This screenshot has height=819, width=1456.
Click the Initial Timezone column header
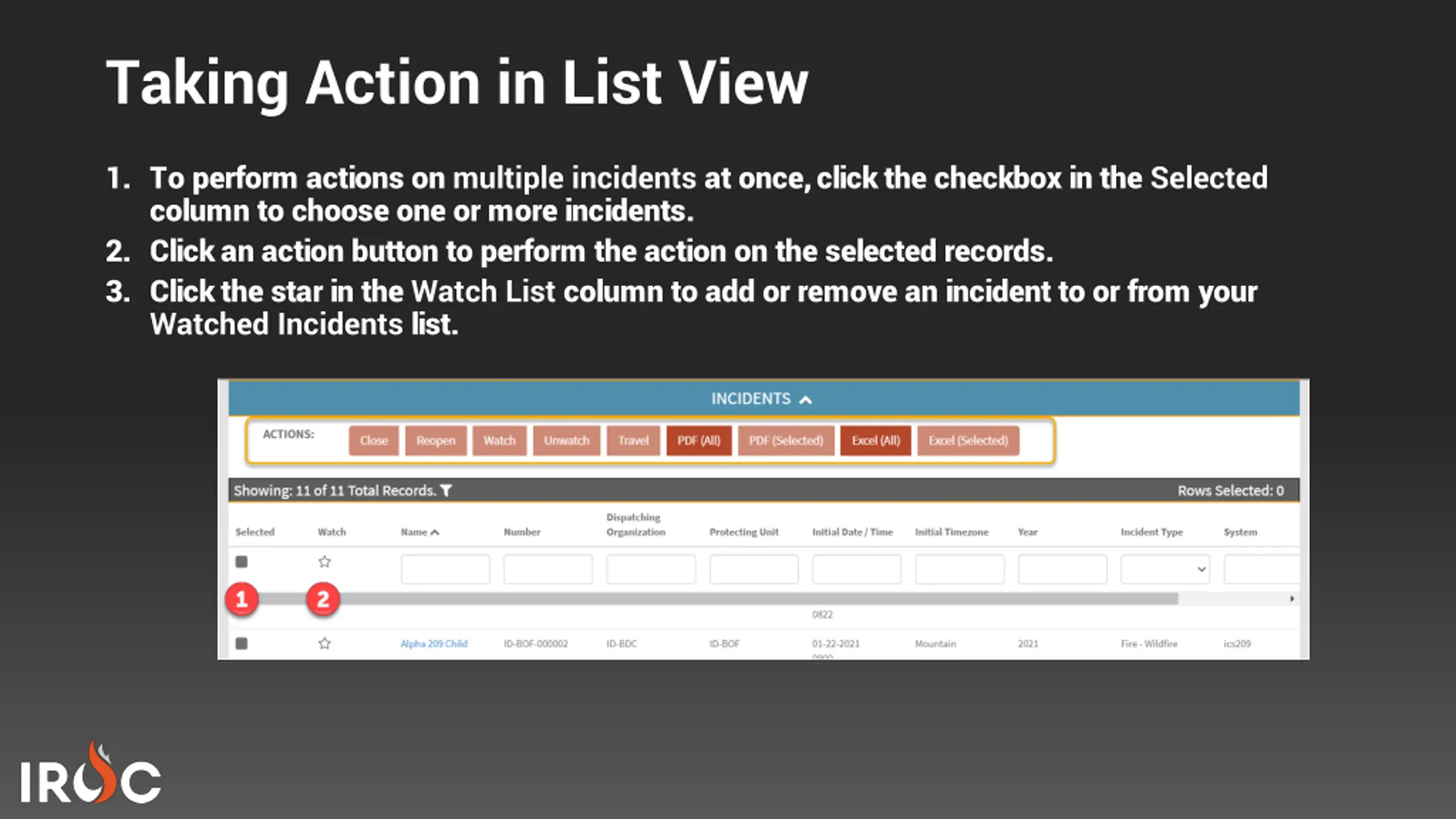[952, 532]
